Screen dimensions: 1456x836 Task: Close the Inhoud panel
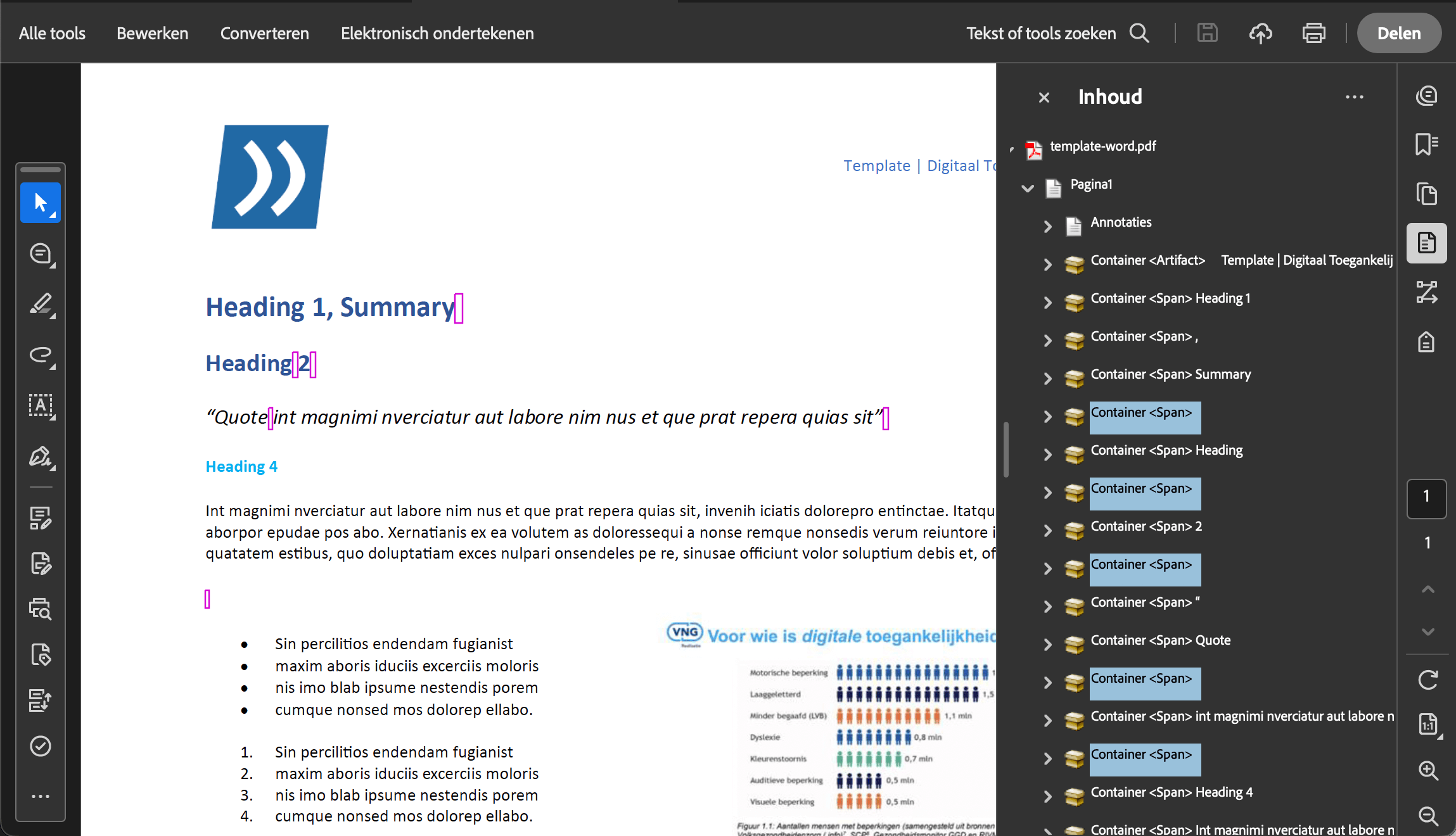(1044, 98)
